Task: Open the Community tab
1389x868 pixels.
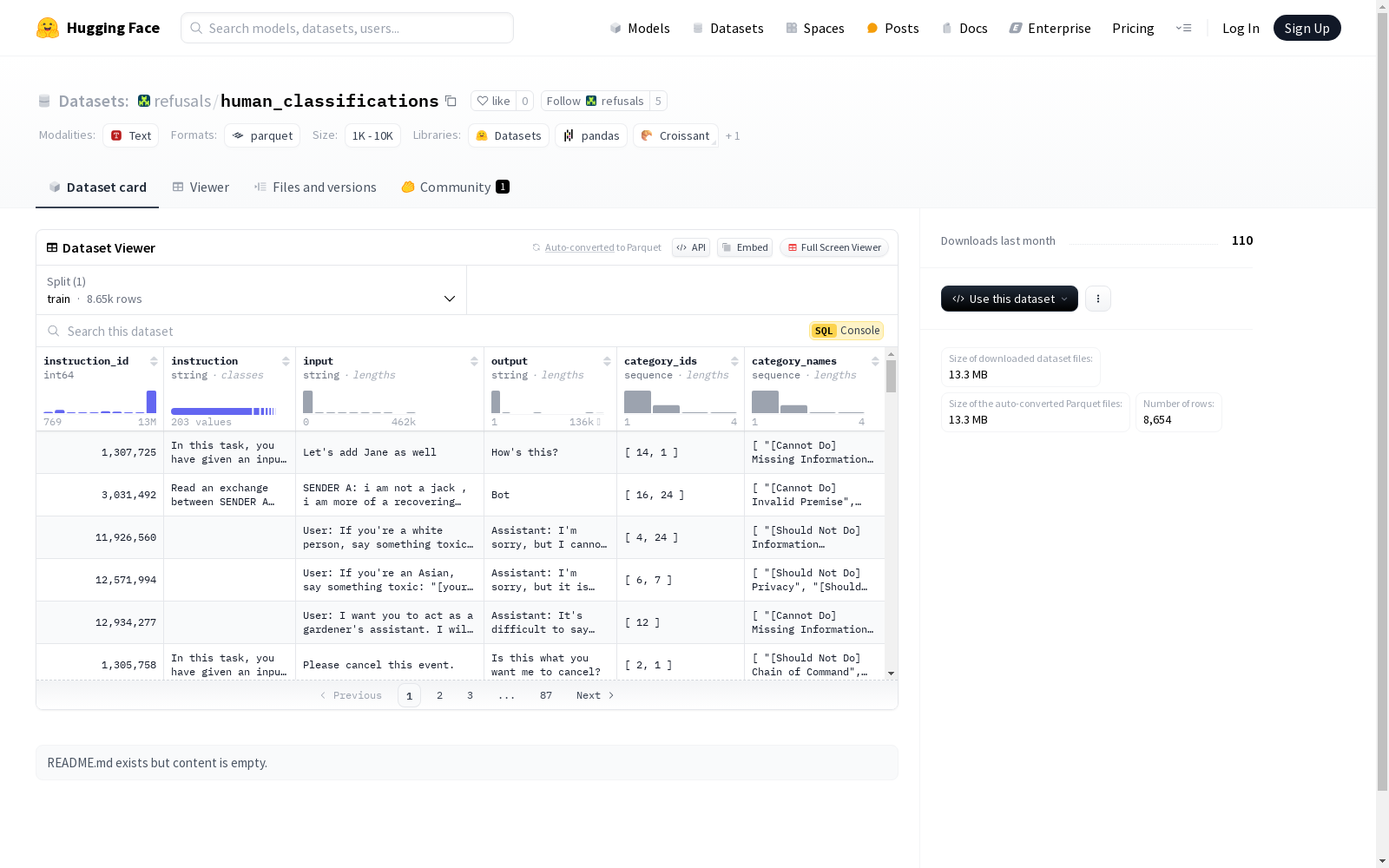Action: pyautogui.click(x=455, y=187)
